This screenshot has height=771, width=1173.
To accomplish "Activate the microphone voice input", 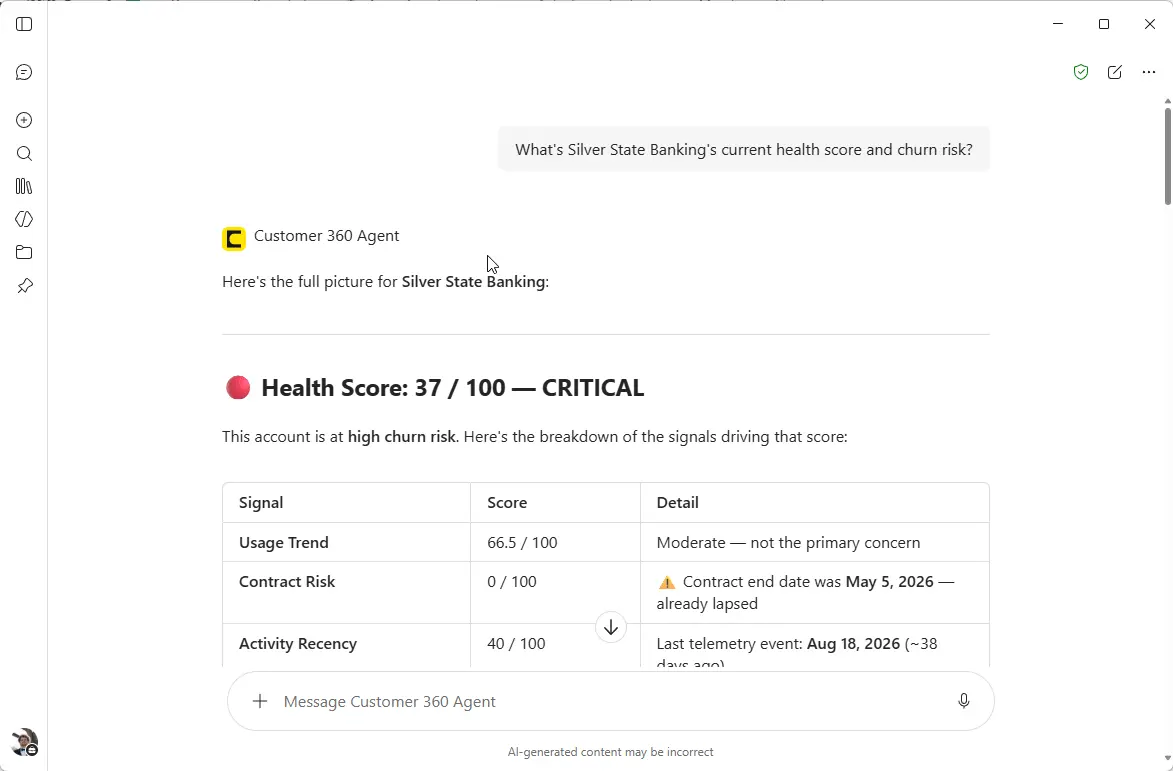I will point(964,701).
